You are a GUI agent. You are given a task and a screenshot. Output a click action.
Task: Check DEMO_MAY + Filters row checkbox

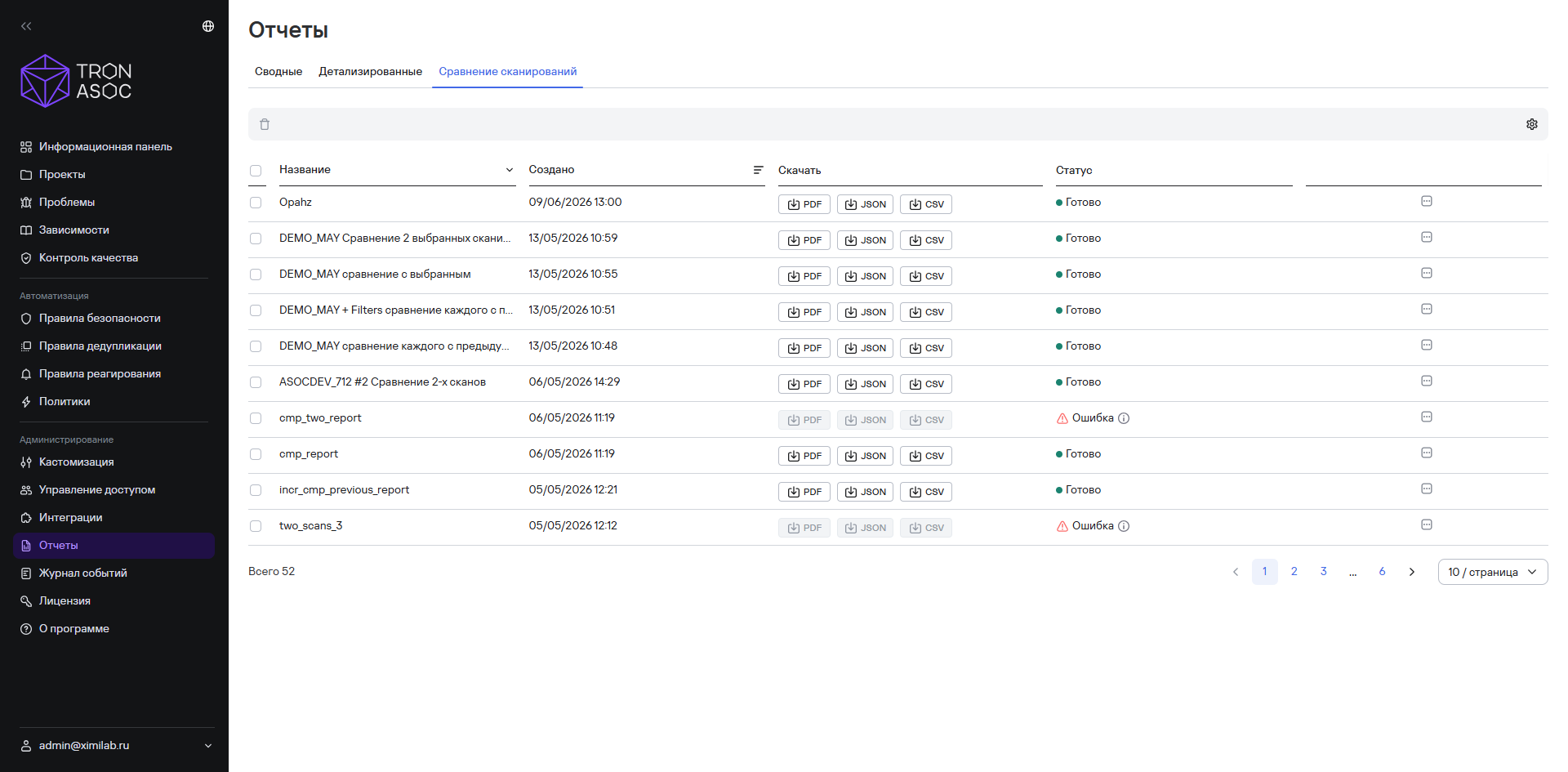click(x=256, y=310)
